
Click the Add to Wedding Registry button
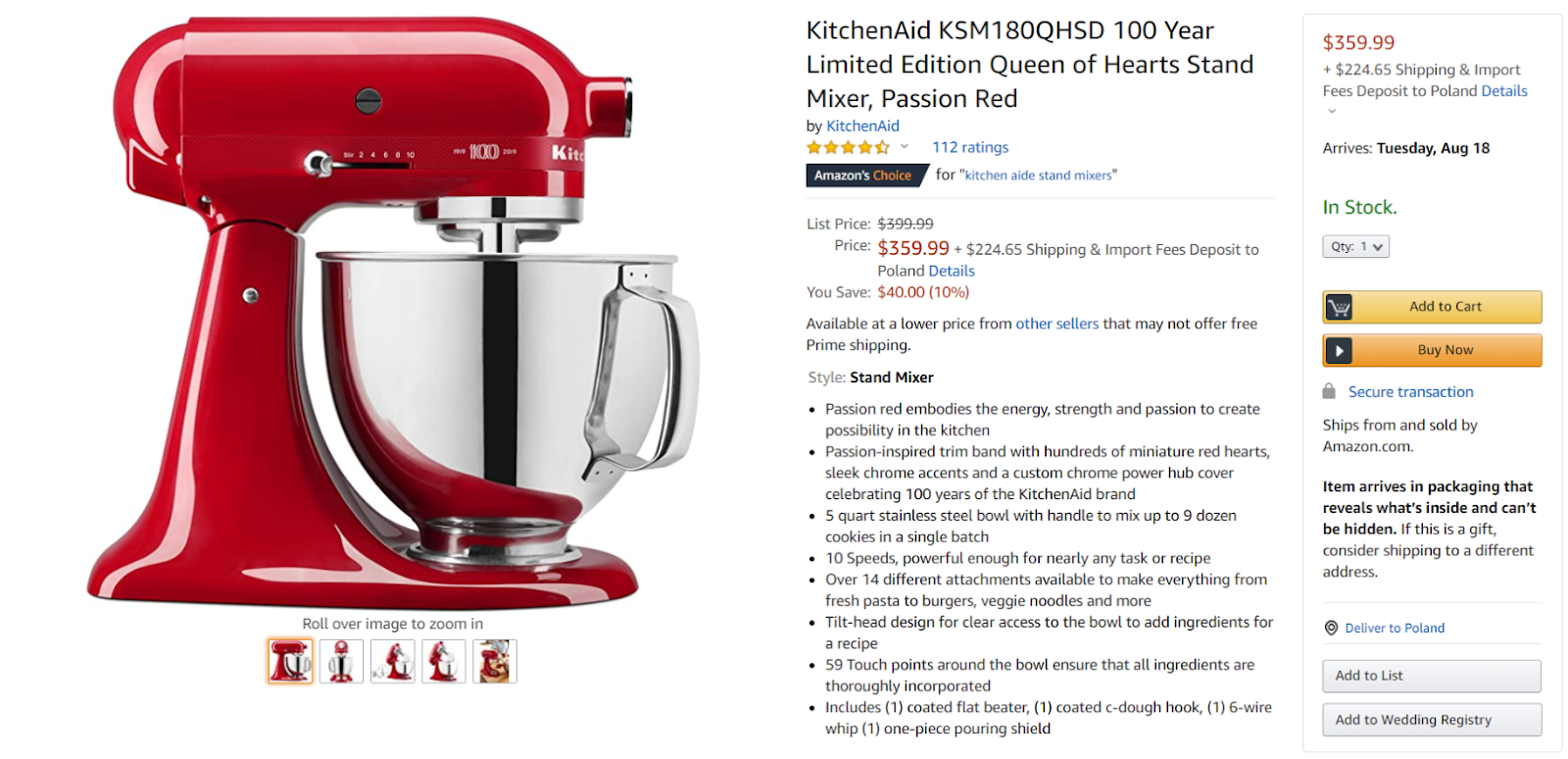tap(1432, 720)
